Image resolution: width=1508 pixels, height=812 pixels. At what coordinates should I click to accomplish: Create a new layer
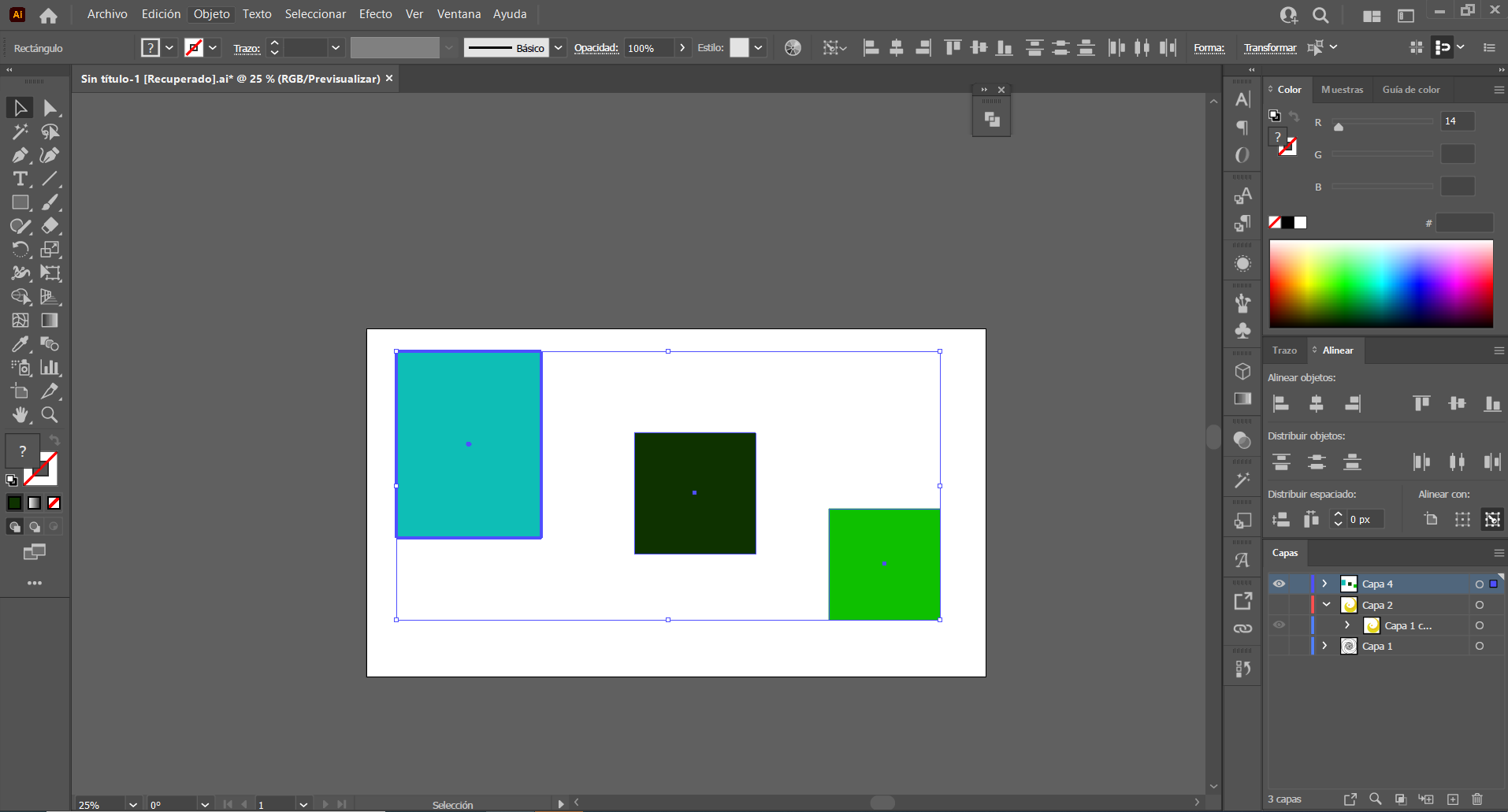coord(1453,799)
